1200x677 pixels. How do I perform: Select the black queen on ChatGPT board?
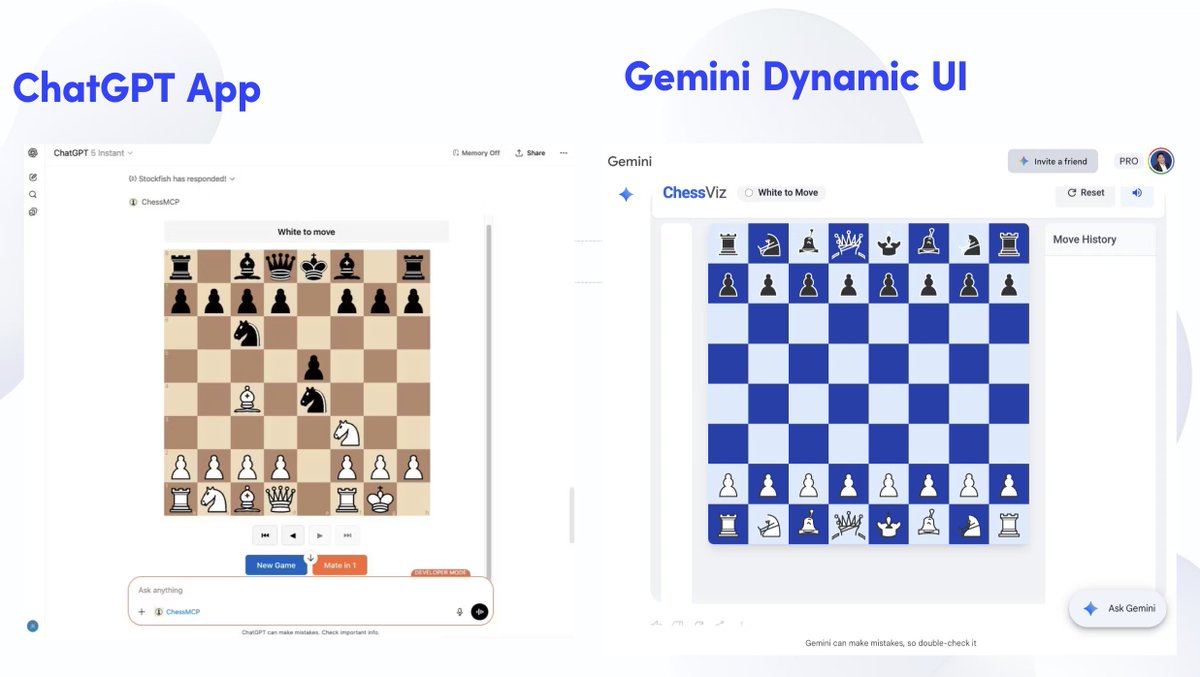pos(281,266)
